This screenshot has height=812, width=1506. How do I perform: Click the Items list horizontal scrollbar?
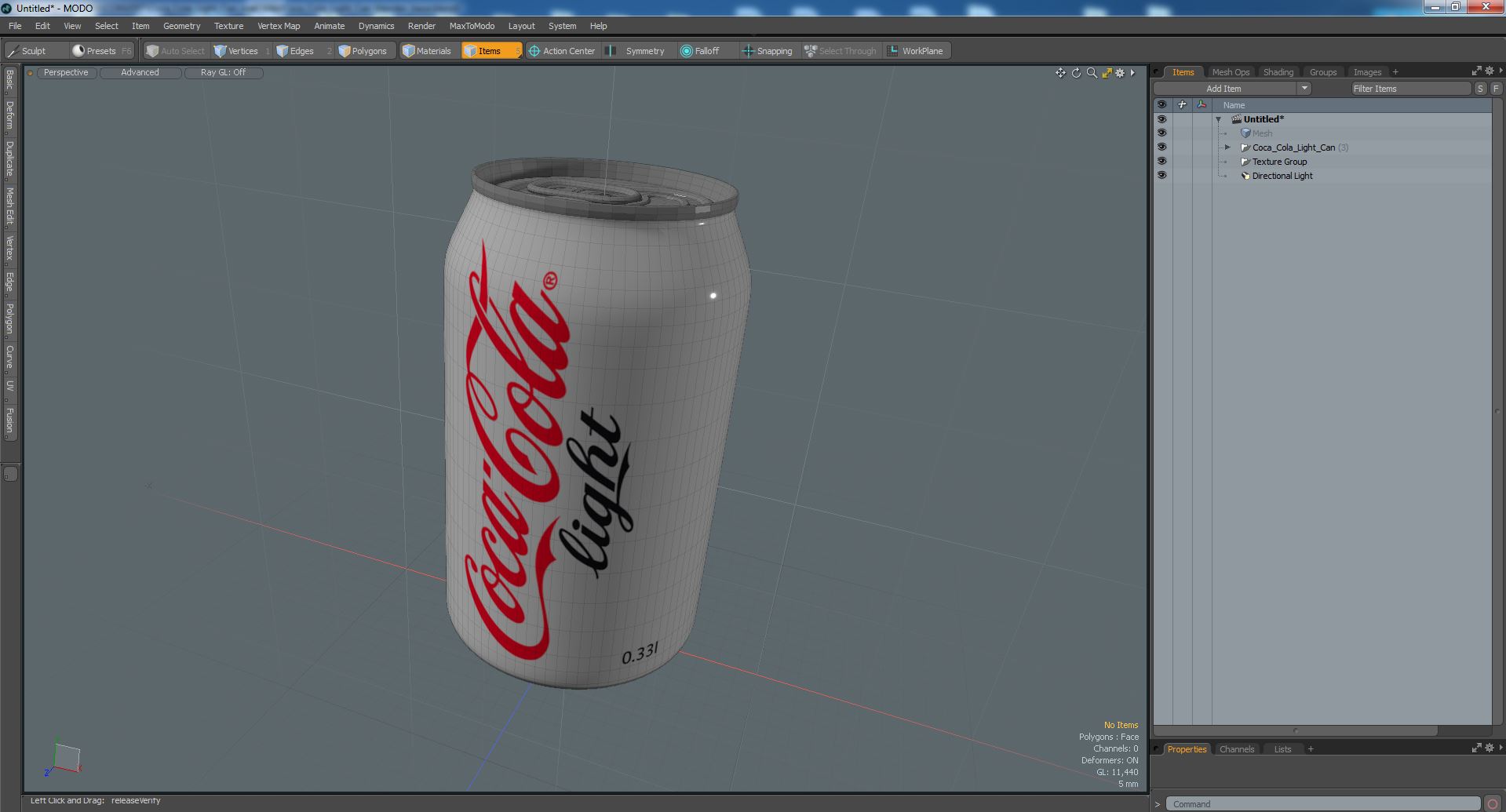[x=1295, y=730]
